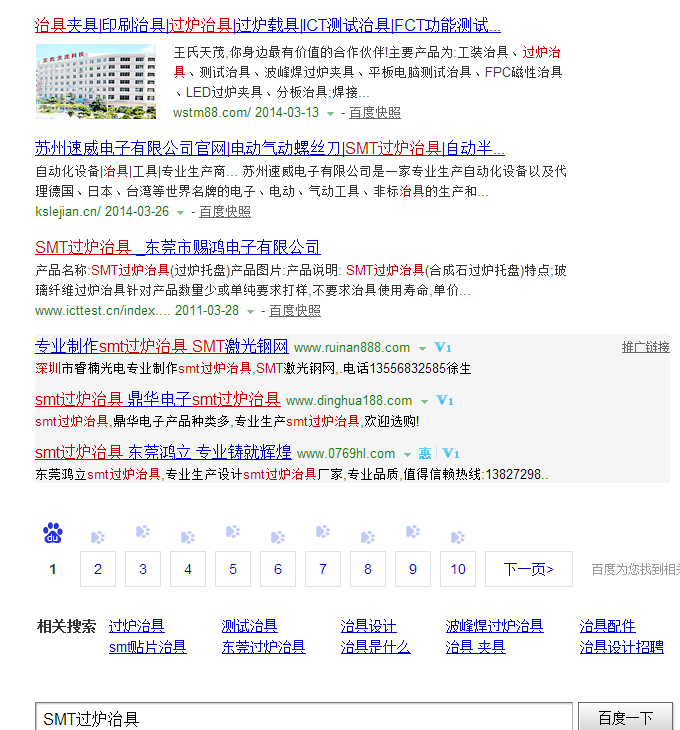Open related search 东莞过炉治具
Image resolution: width=680 pixels, height=730 pixels.
click(263, 647)
